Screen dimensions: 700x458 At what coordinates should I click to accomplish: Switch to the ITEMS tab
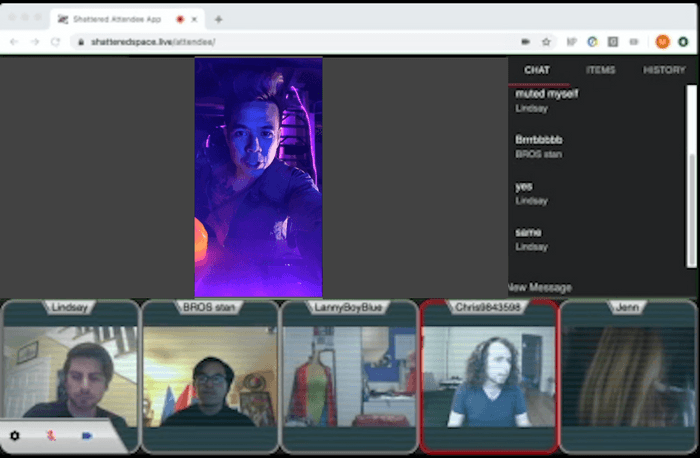600,70
